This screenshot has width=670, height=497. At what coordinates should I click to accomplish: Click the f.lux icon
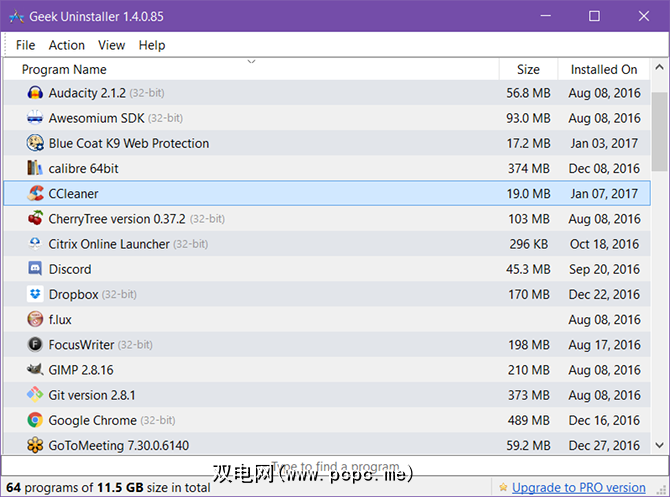point(35,319)
